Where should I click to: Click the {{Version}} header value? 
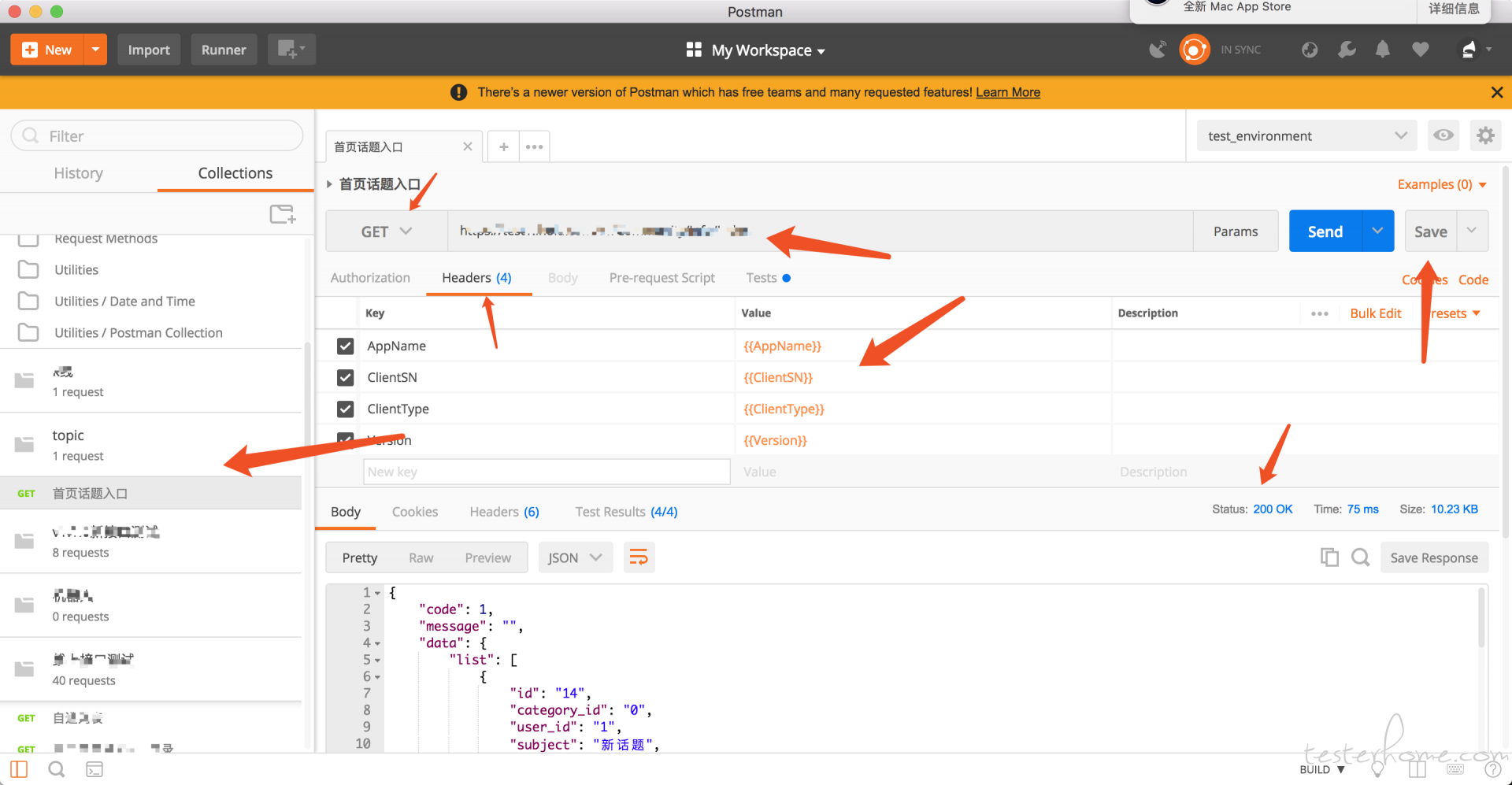776,440
